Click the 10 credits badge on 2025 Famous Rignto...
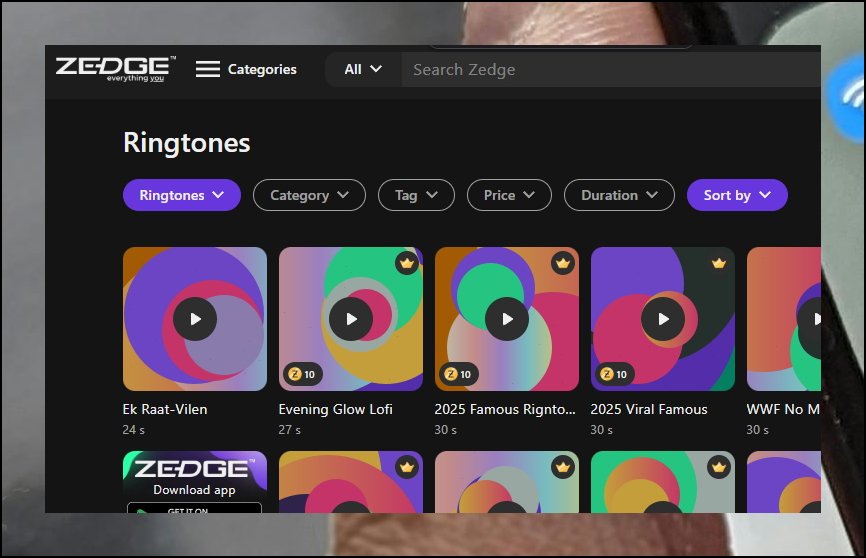The image size is (866, 558). pos(459,374)
